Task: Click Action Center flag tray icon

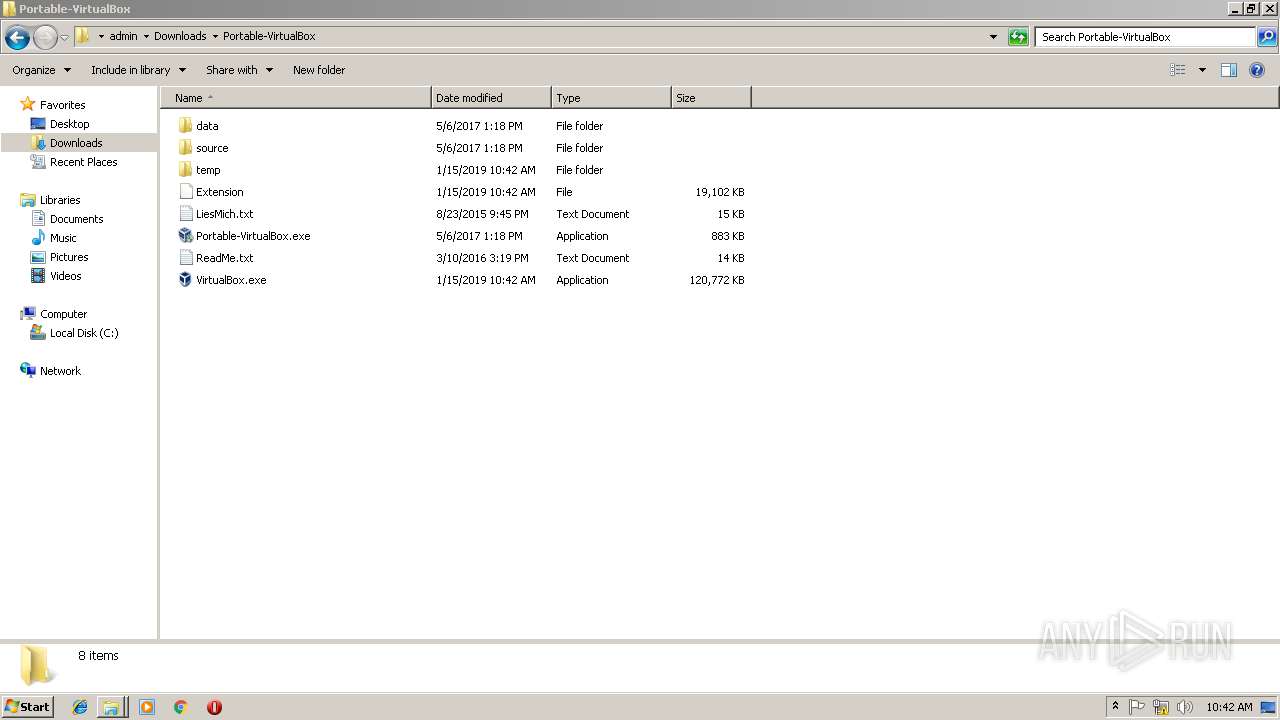Action: 1137,707
